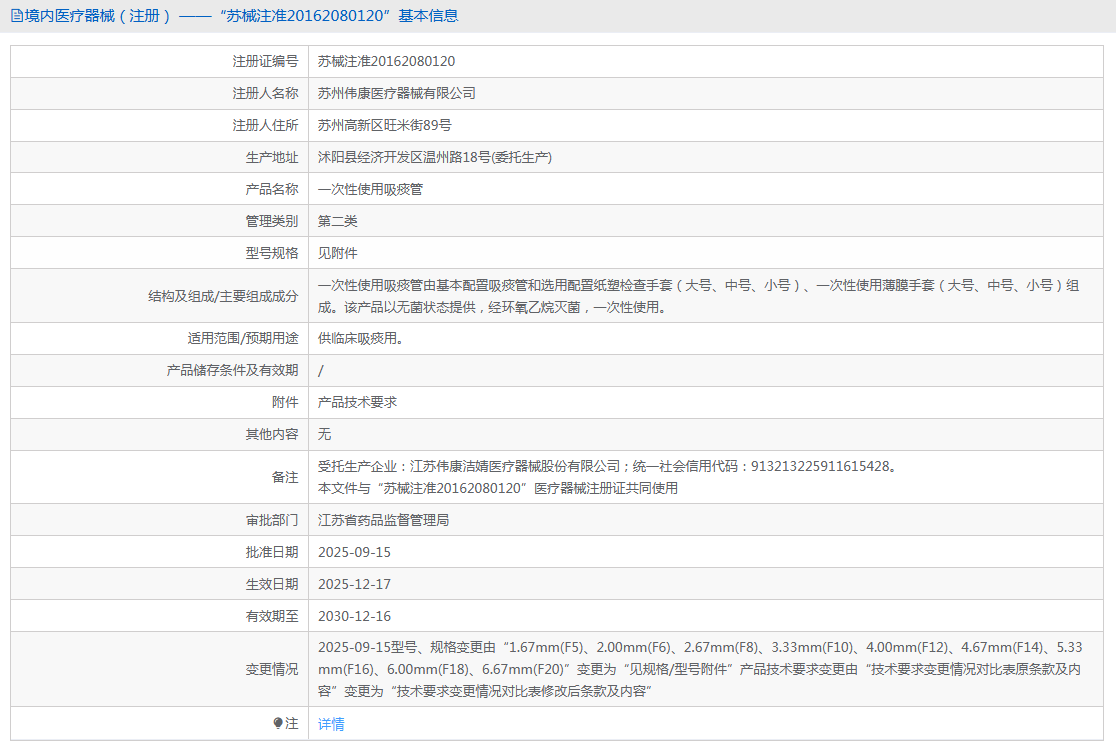
Task: Click the lightbulb note icon beside 注
Action: tap(278, 723)
